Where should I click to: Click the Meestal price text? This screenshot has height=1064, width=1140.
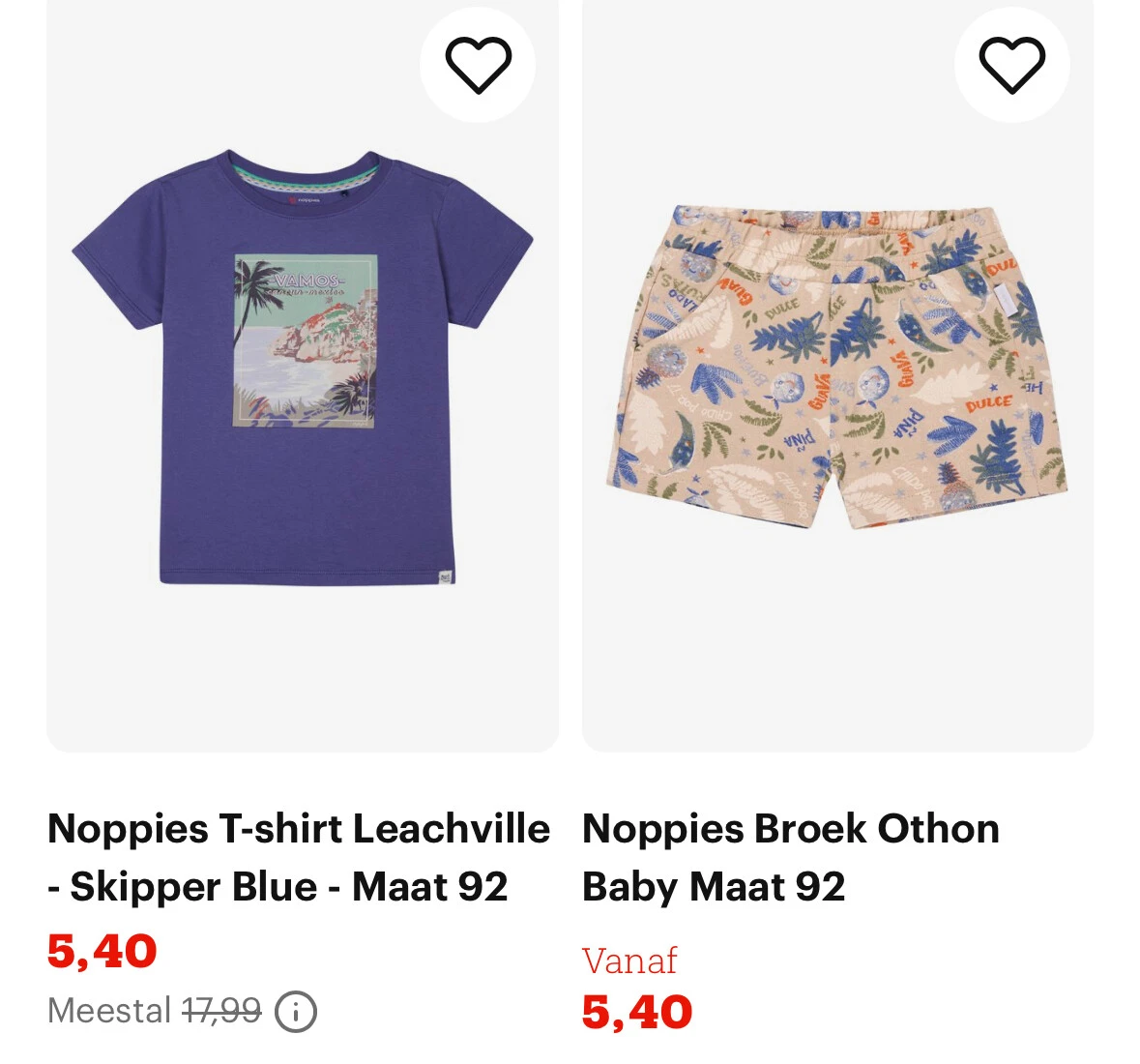pos(106,1013)
